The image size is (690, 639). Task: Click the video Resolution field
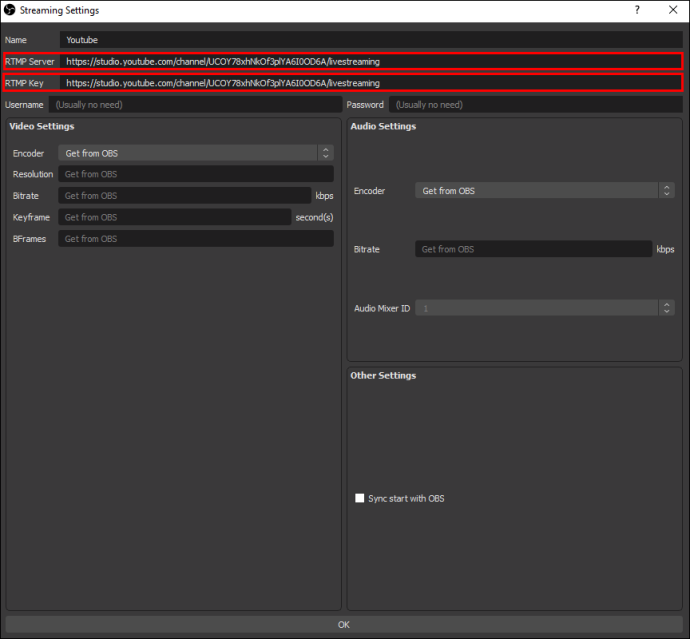196,174
